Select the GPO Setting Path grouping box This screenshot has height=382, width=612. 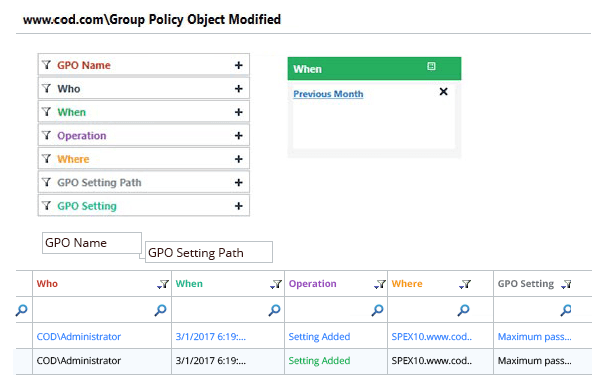209,252
